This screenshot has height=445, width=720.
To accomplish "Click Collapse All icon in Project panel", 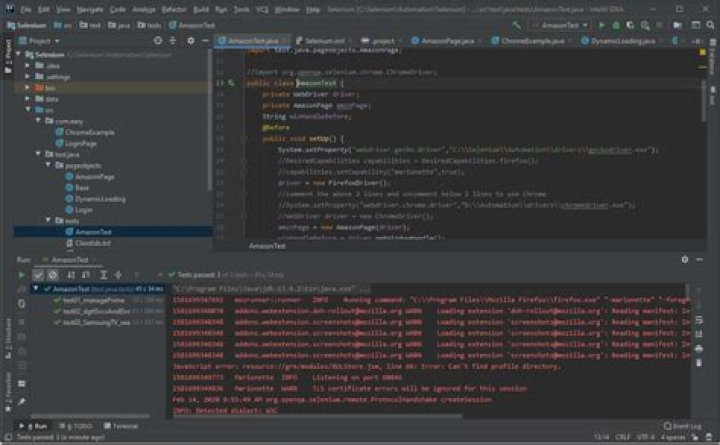I will 173,41.
